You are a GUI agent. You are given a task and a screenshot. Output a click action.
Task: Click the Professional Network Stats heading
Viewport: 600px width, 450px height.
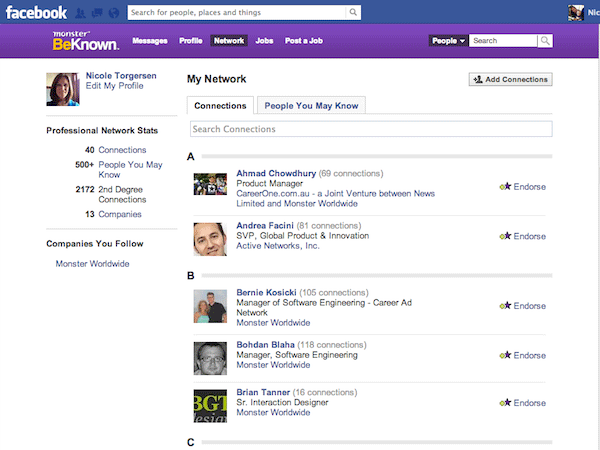(102, 130)
